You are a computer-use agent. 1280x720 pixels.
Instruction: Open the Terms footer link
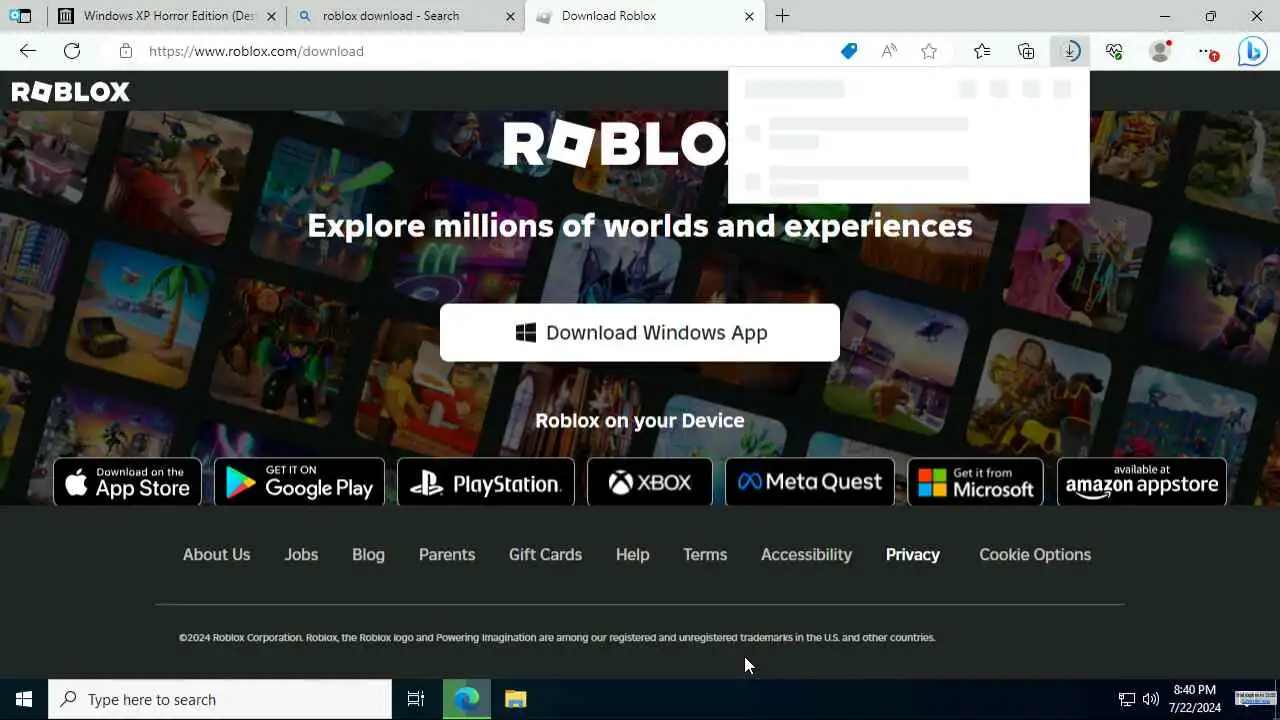[x=705, y=554]
